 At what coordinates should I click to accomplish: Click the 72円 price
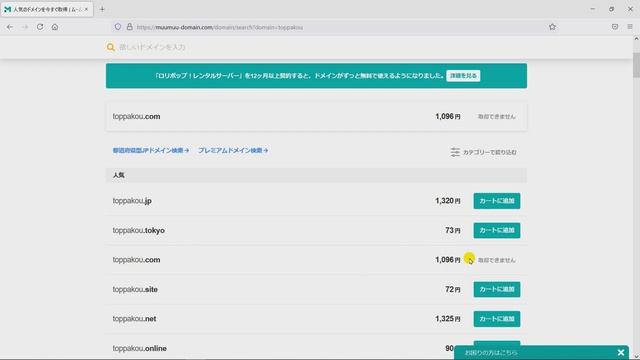click(453, 289)
